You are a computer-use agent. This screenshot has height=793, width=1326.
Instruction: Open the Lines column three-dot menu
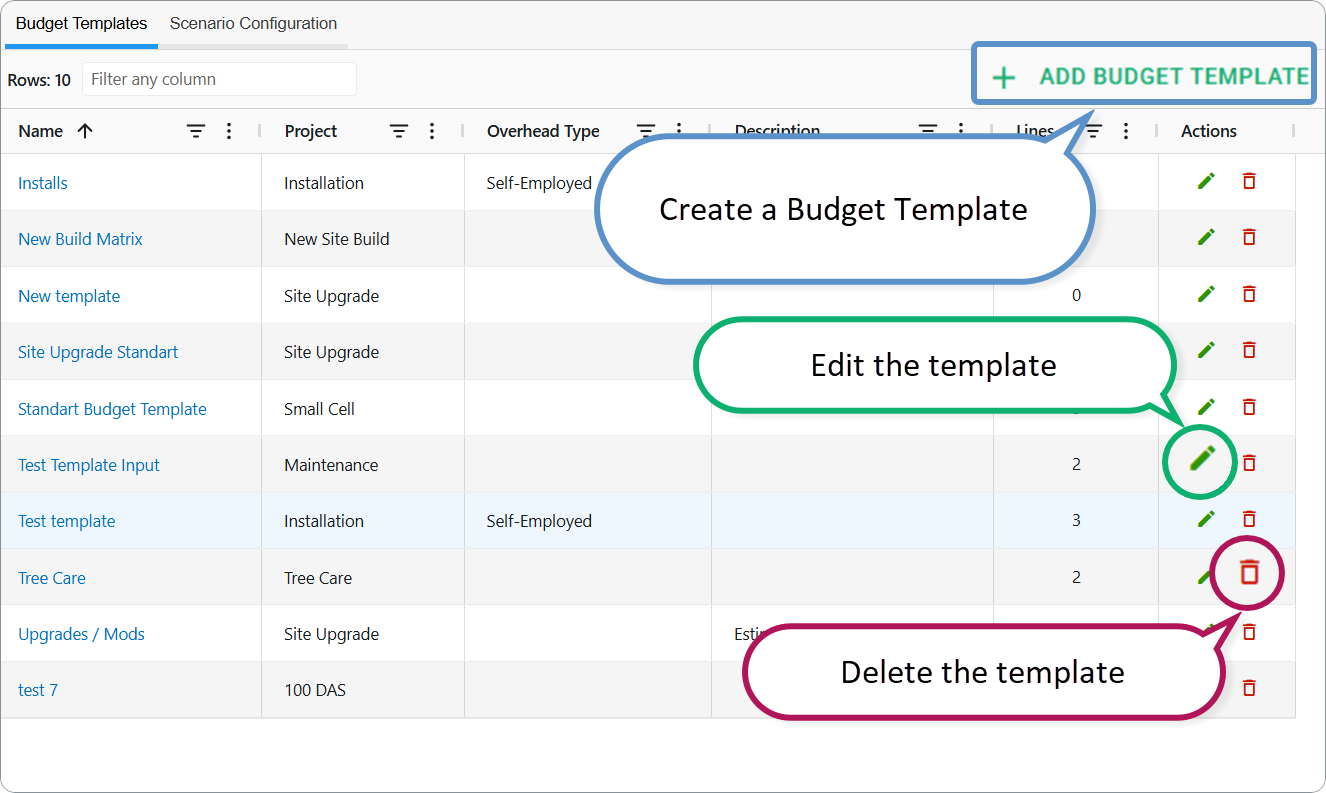coord(1126,131)
